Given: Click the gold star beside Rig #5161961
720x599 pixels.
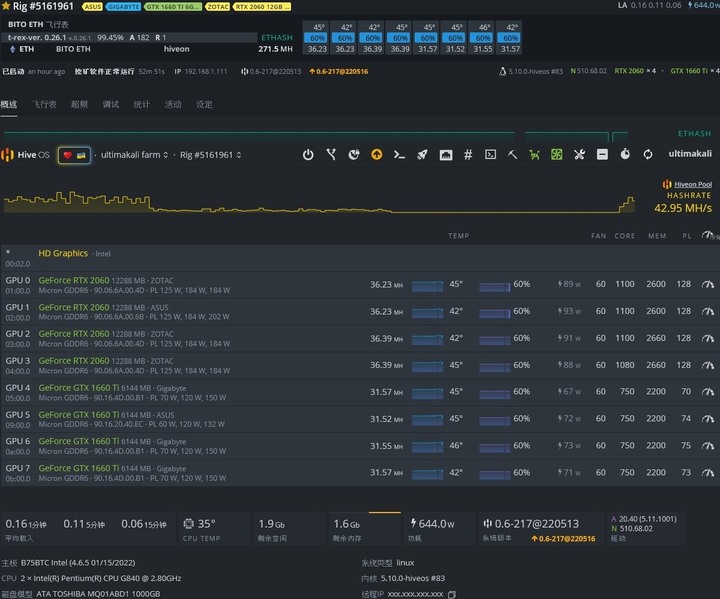Looking at the screenshot, I should point(6,6).
